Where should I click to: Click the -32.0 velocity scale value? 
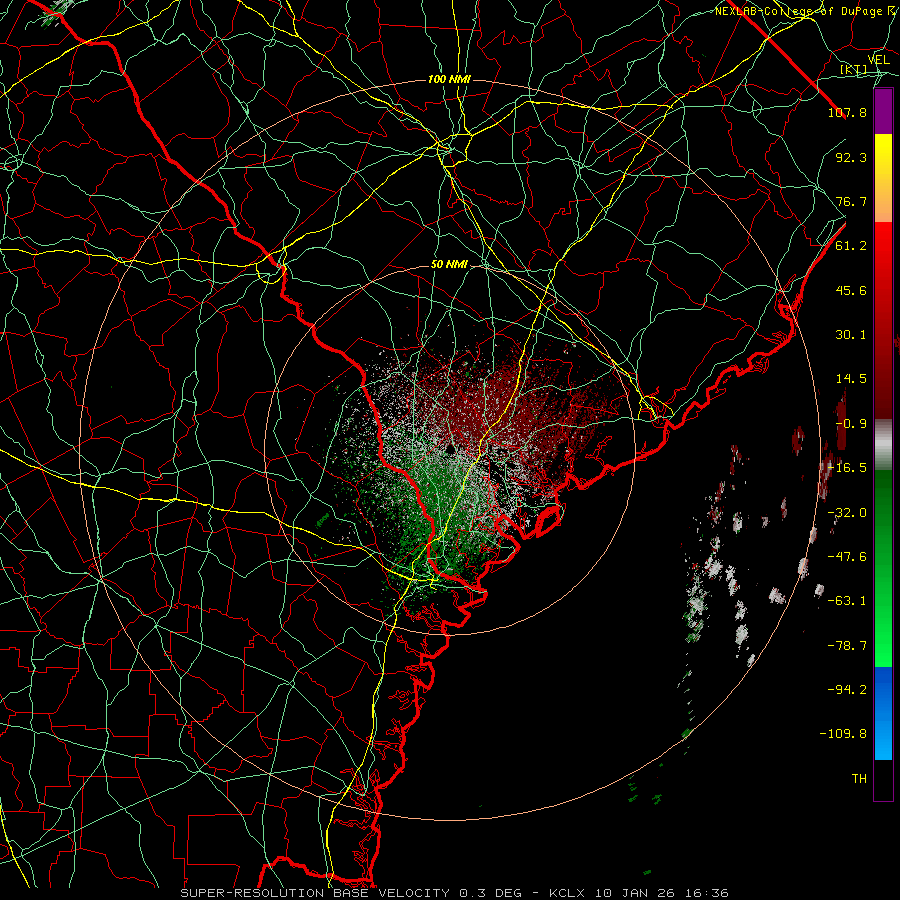coord(847,513)
